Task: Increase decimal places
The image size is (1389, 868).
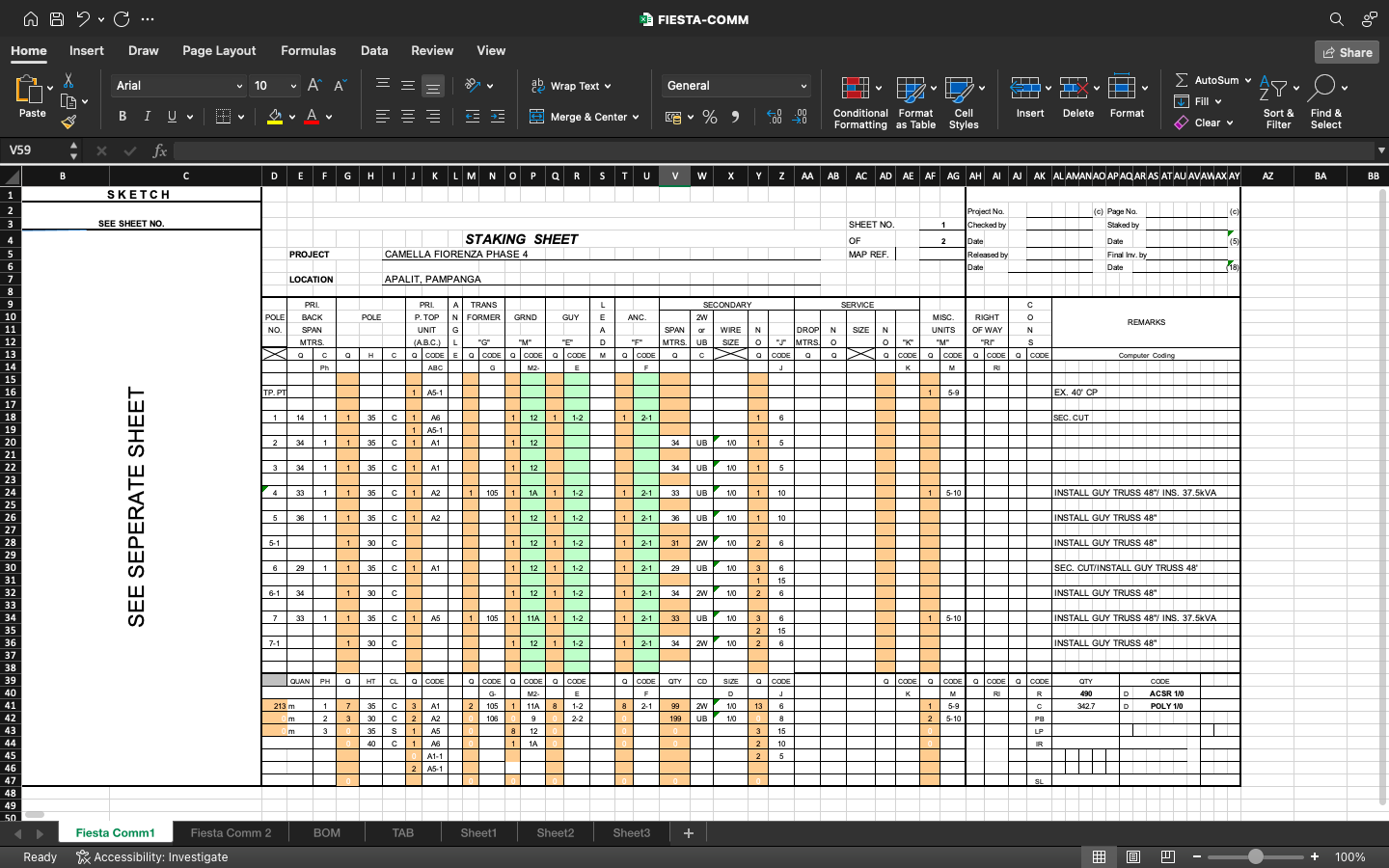Action: click(775, 117)
